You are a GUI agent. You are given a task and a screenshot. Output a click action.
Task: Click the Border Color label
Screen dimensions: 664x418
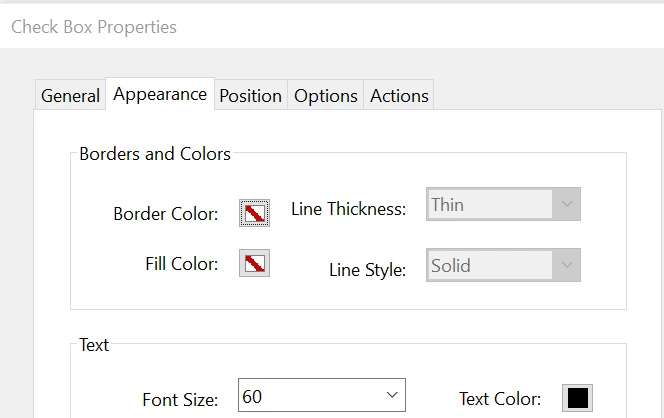coord(165,214)
